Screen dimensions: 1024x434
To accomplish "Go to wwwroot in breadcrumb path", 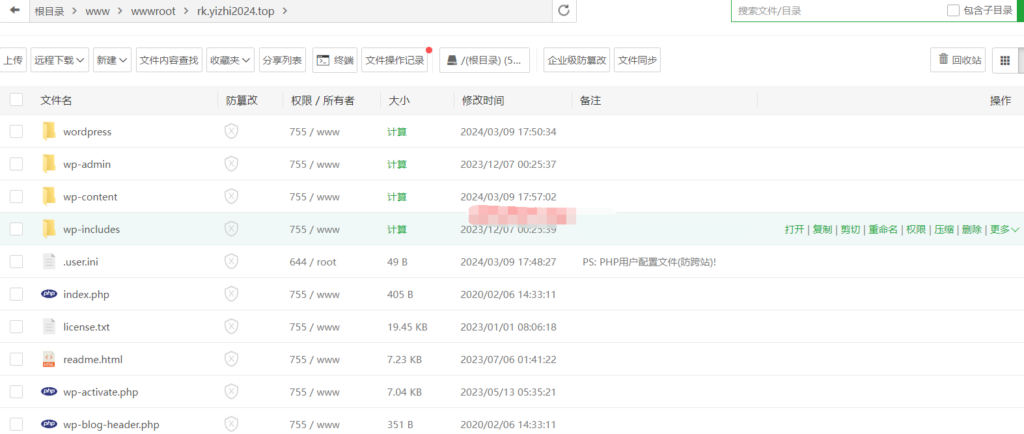I will 153,11.
